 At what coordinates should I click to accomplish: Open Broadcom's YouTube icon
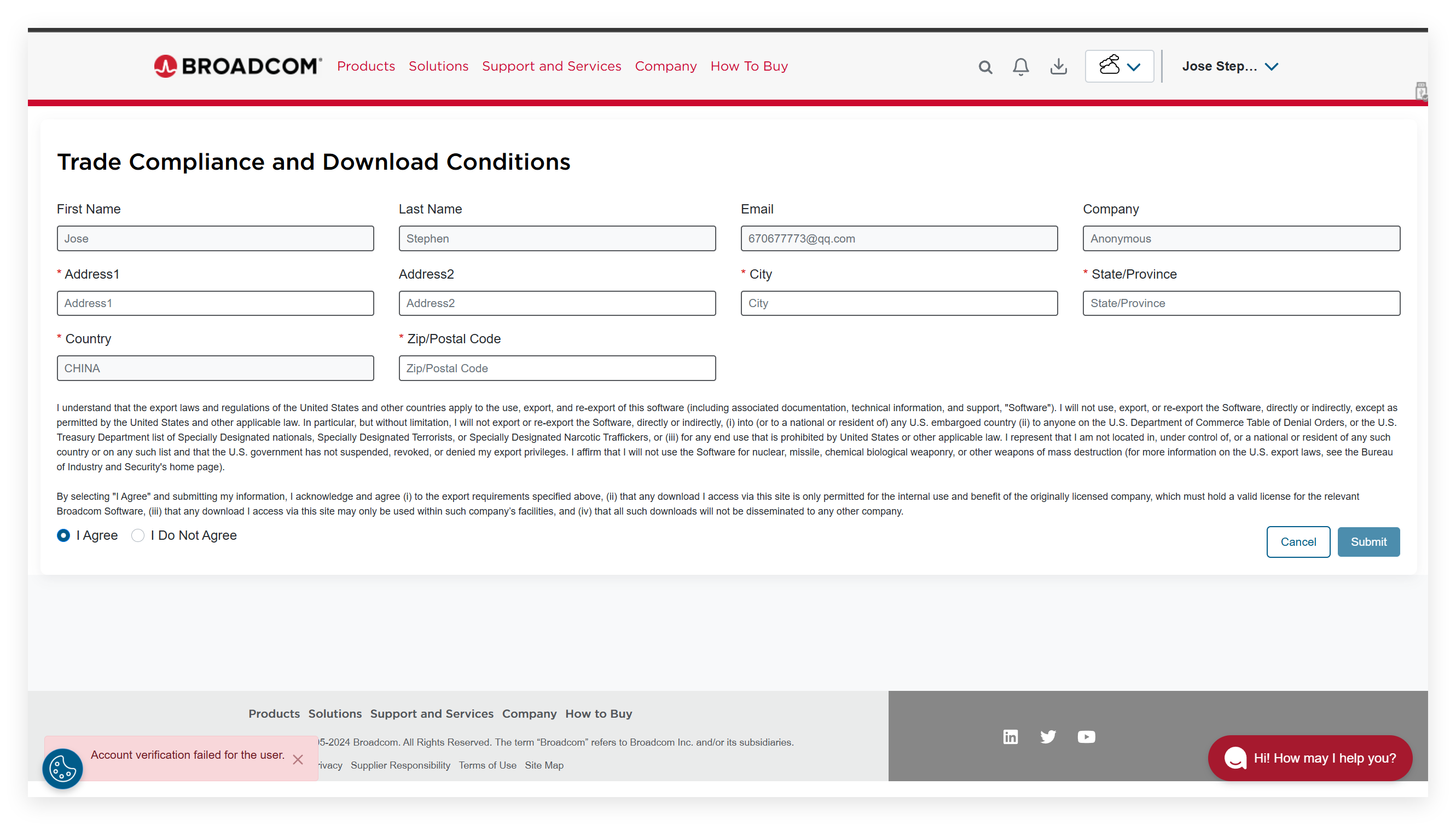[x=1086, y=737]
